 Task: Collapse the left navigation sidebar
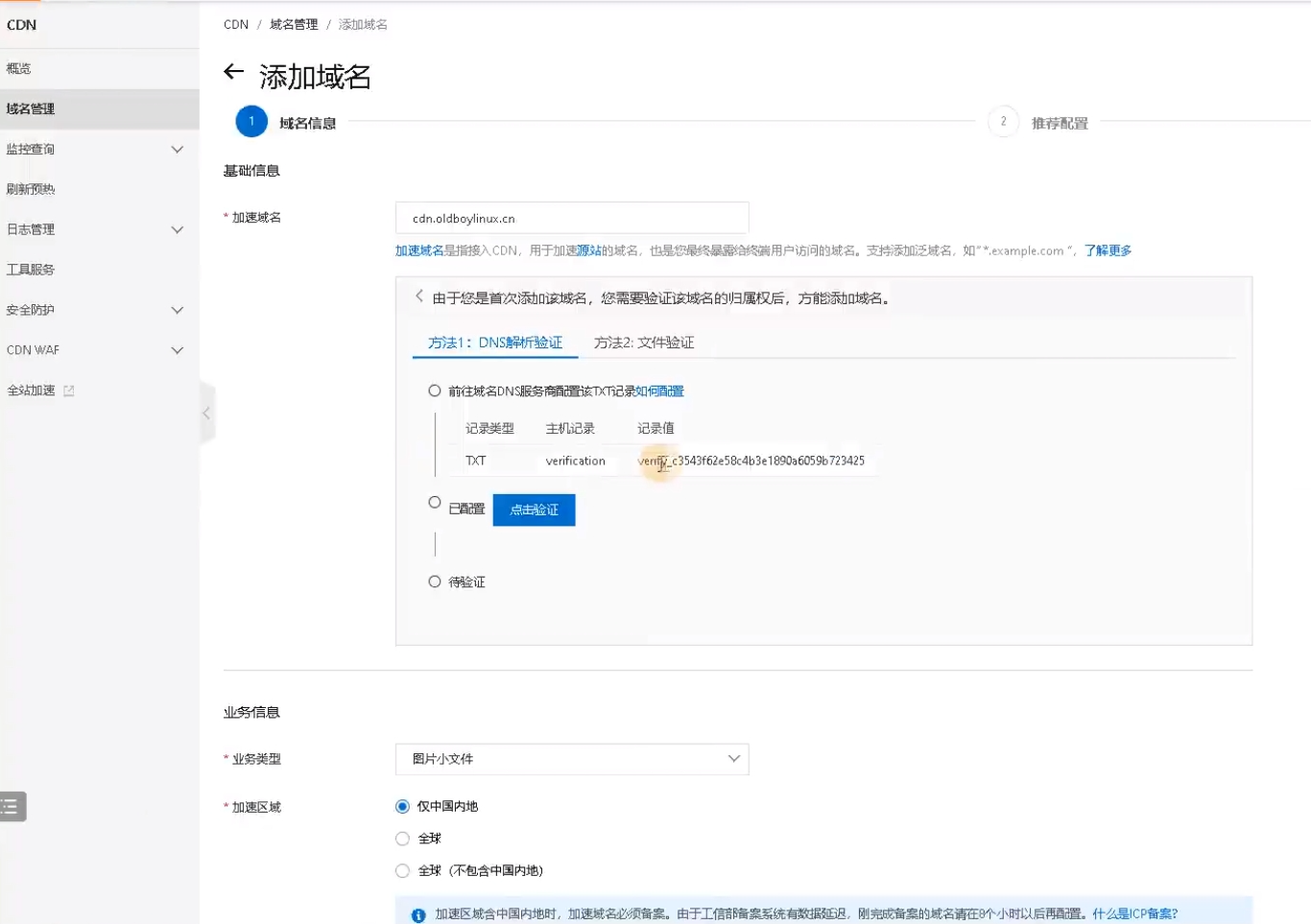click(206, 413)
